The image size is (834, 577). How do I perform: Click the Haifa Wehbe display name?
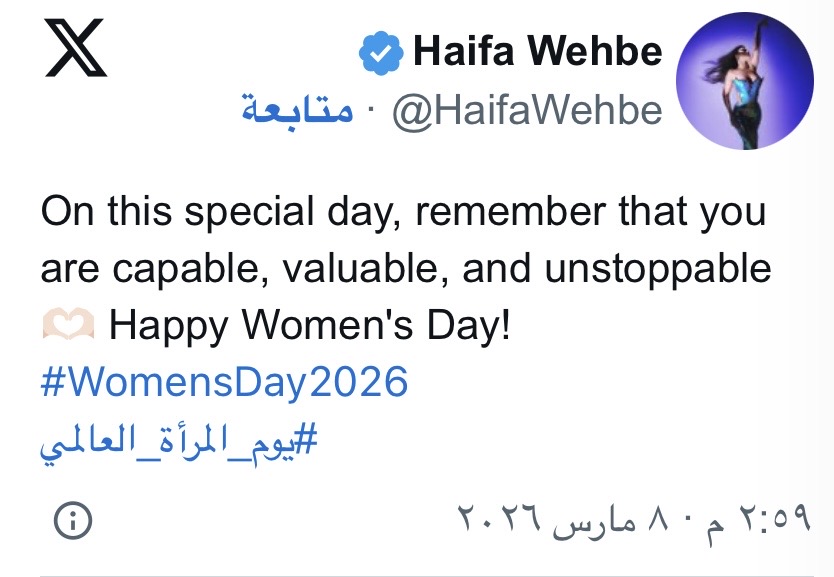click(x=537, y=51)
